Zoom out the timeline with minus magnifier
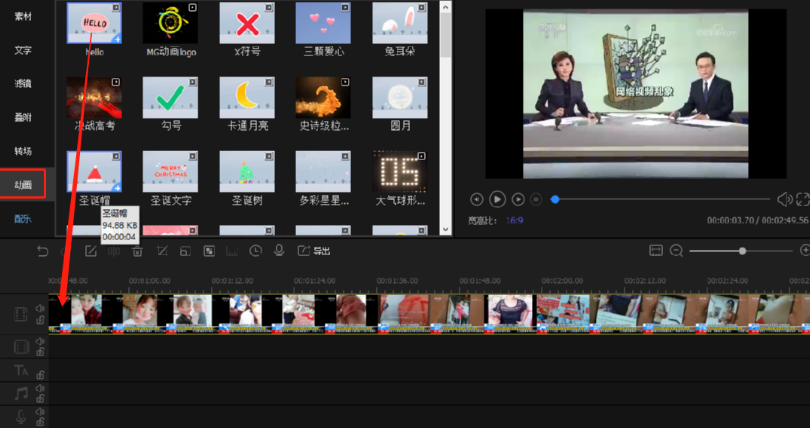 click(x=677, y=250)
